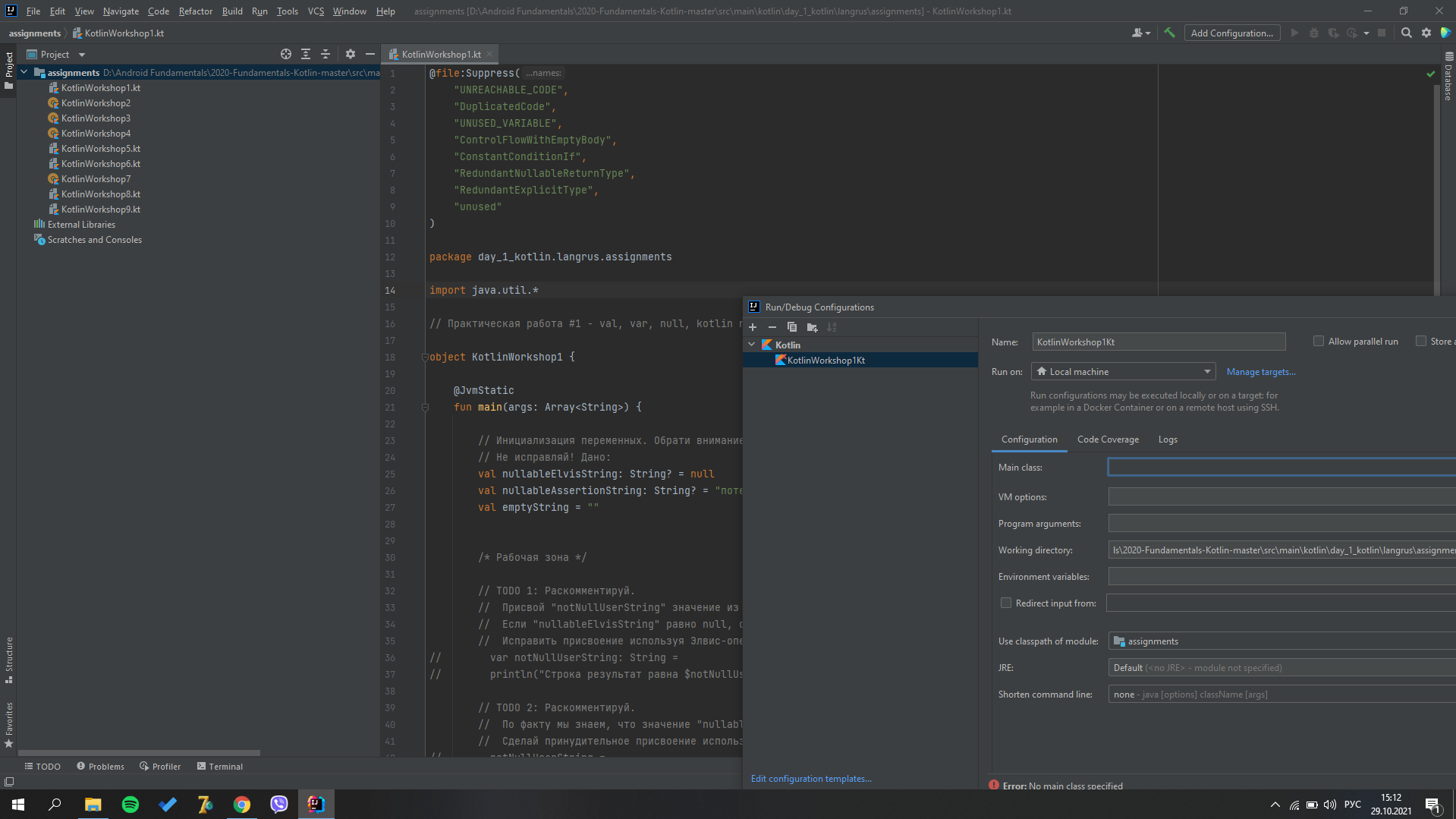
Task: Click the Name input field
Action: pos(1159,342)
